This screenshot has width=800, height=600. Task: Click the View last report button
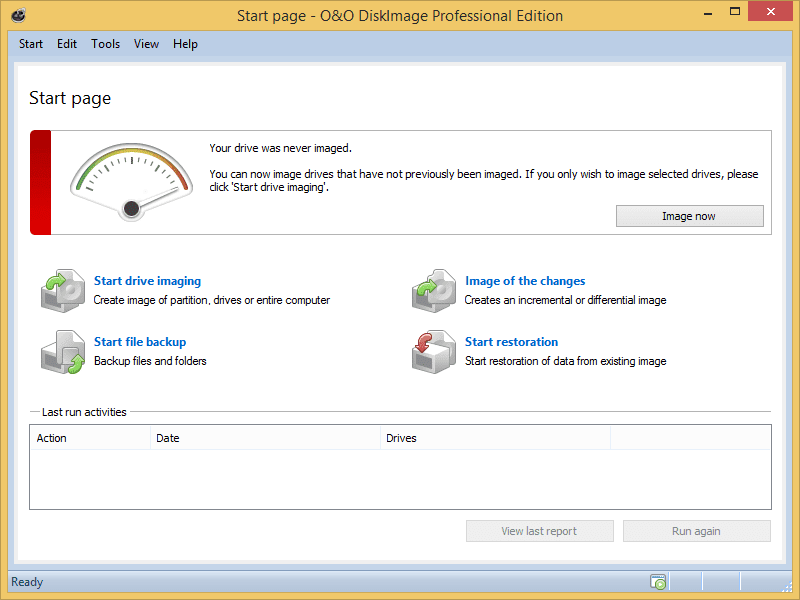(x=539, y=531)
